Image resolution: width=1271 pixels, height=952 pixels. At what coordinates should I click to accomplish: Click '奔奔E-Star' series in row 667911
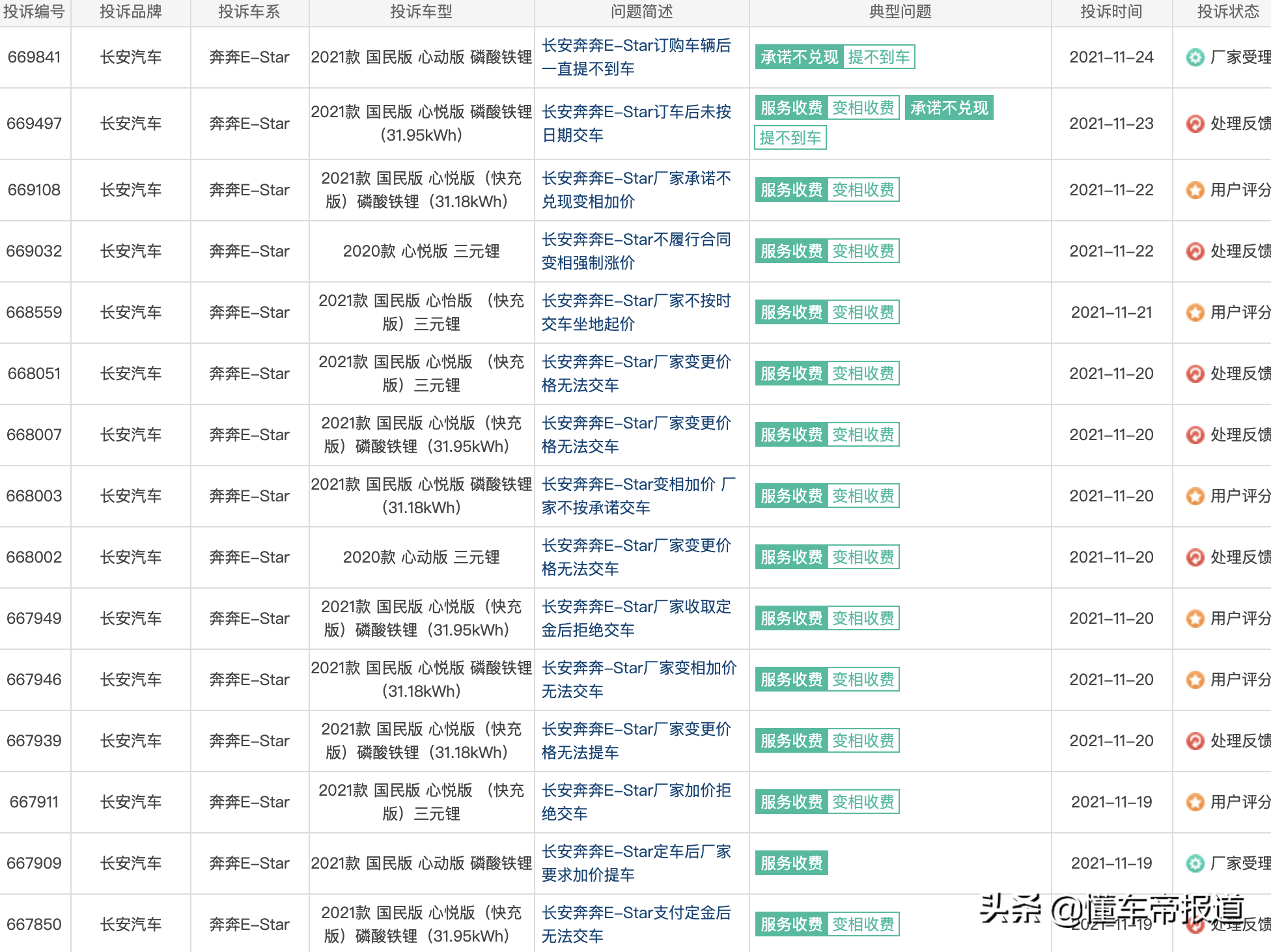(x=249, y=802)
